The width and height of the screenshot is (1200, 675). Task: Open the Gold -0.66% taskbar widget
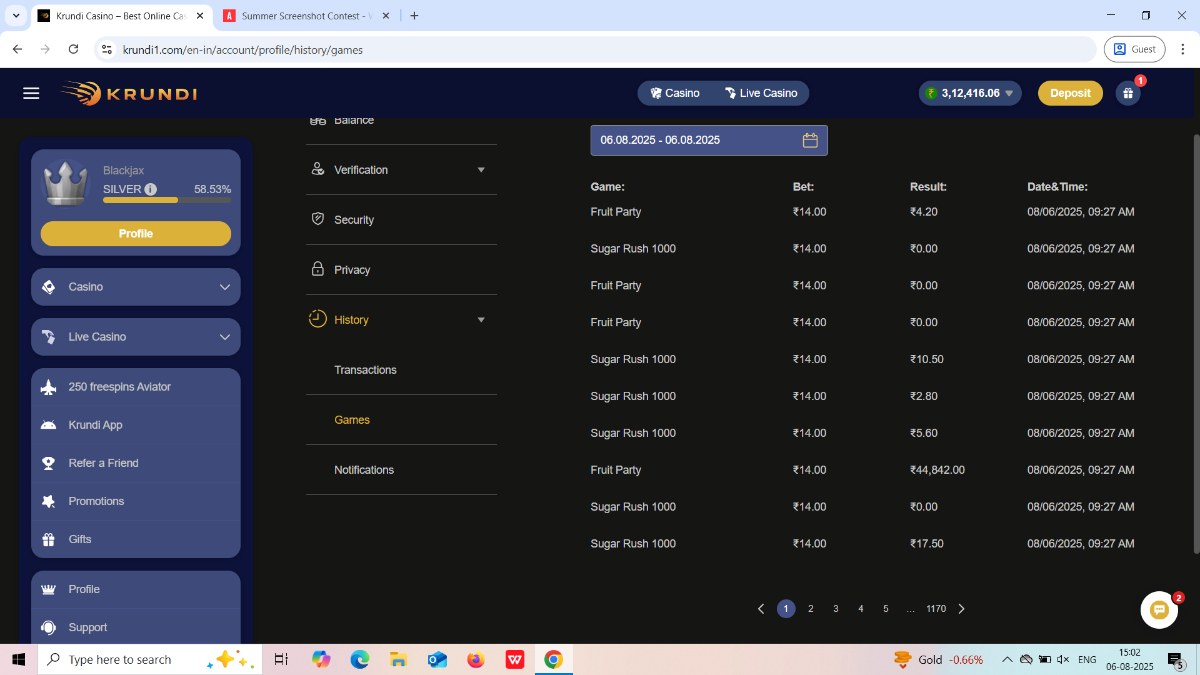pyautogui.click(x=938, y=660)
